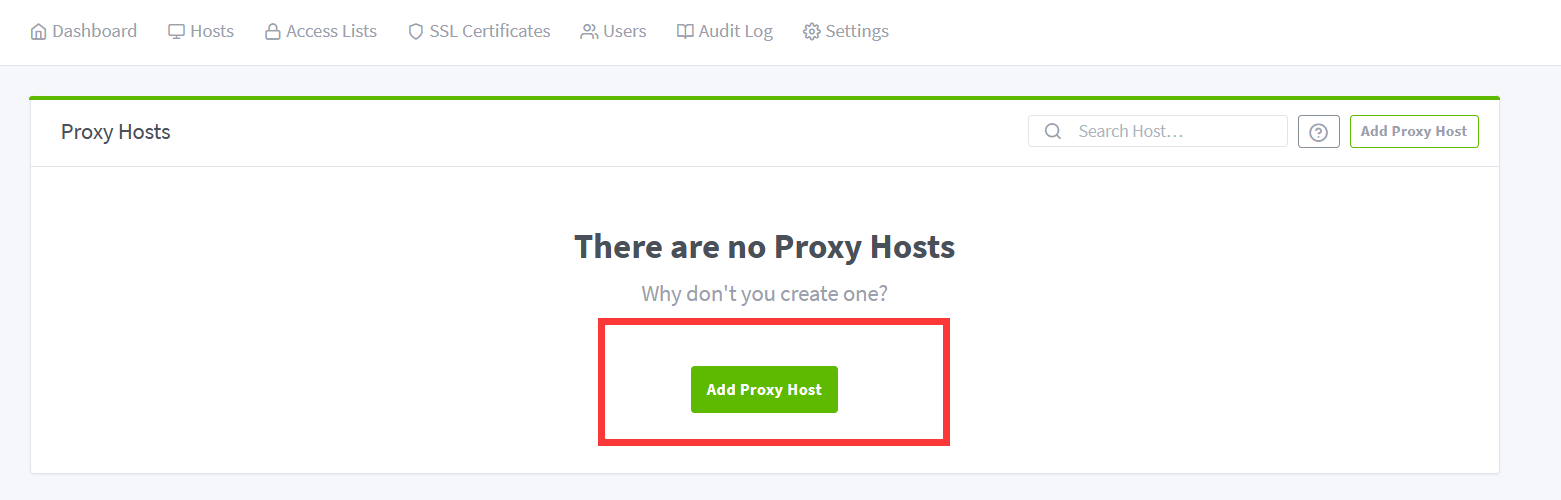Open the Dashboard menu label
Viewport: 1561px width, 500px height.
click(94, 31)
